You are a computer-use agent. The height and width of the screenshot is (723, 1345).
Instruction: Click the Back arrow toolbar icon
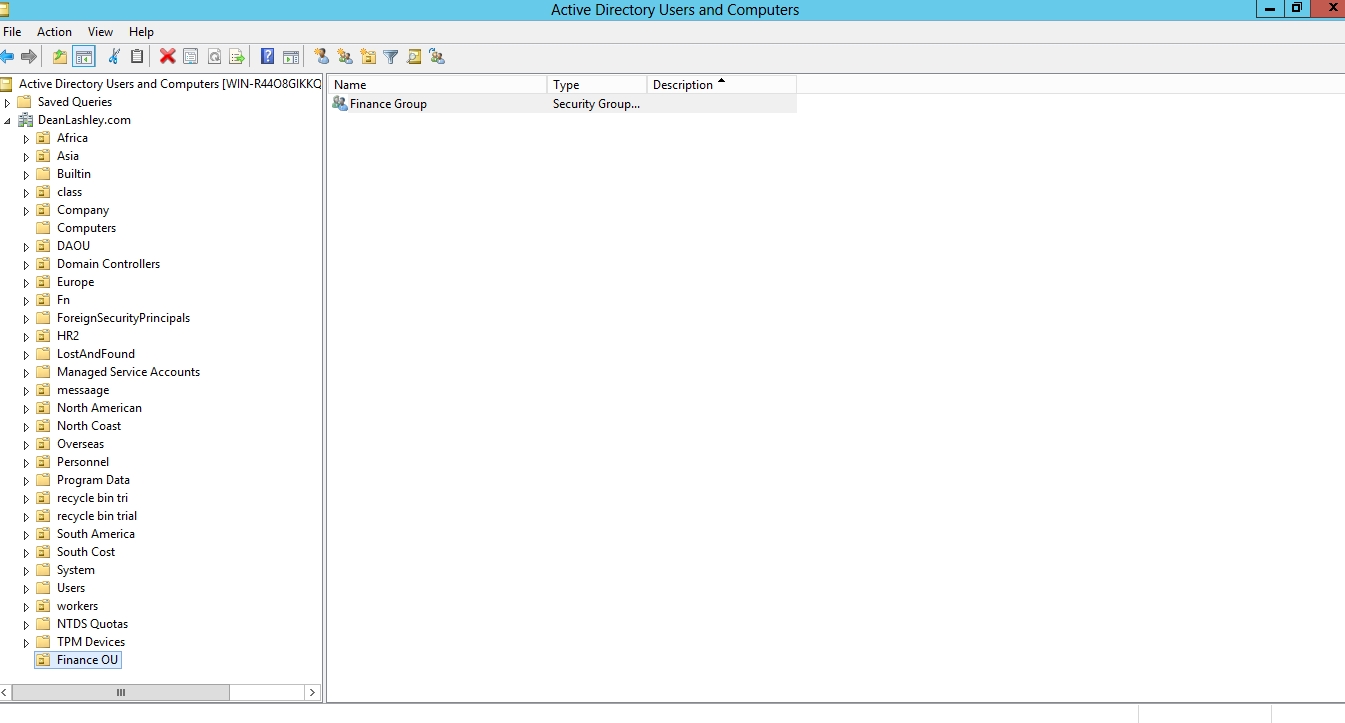click(8, 57)
